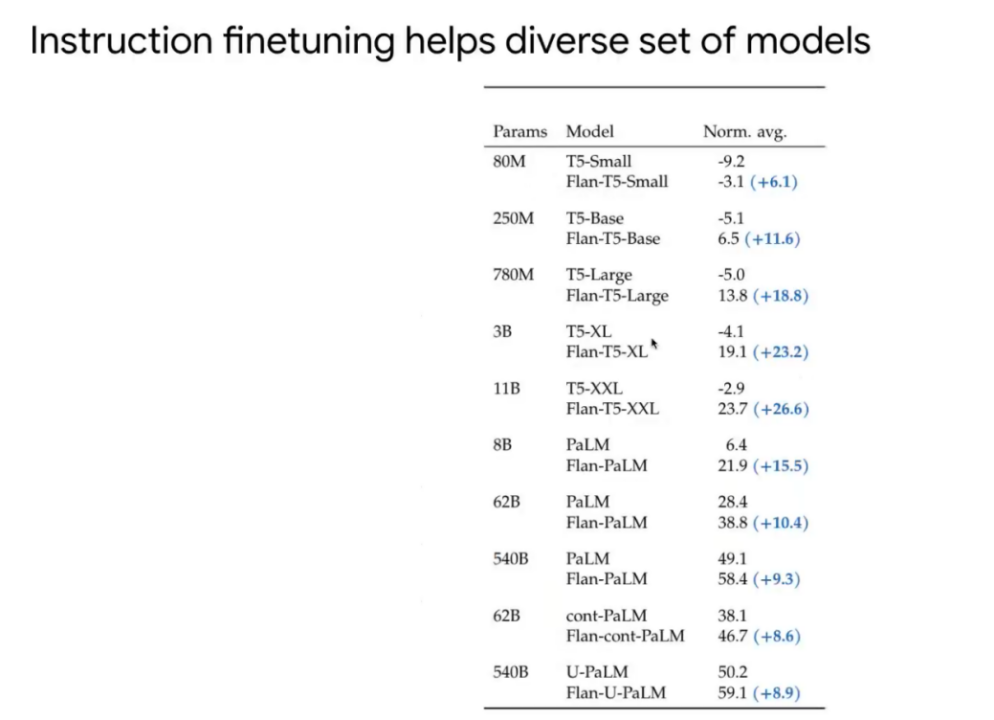Select the Flan-T5-Small model name
This screenshot has height=720, width=994.
[x=617, y=182]
